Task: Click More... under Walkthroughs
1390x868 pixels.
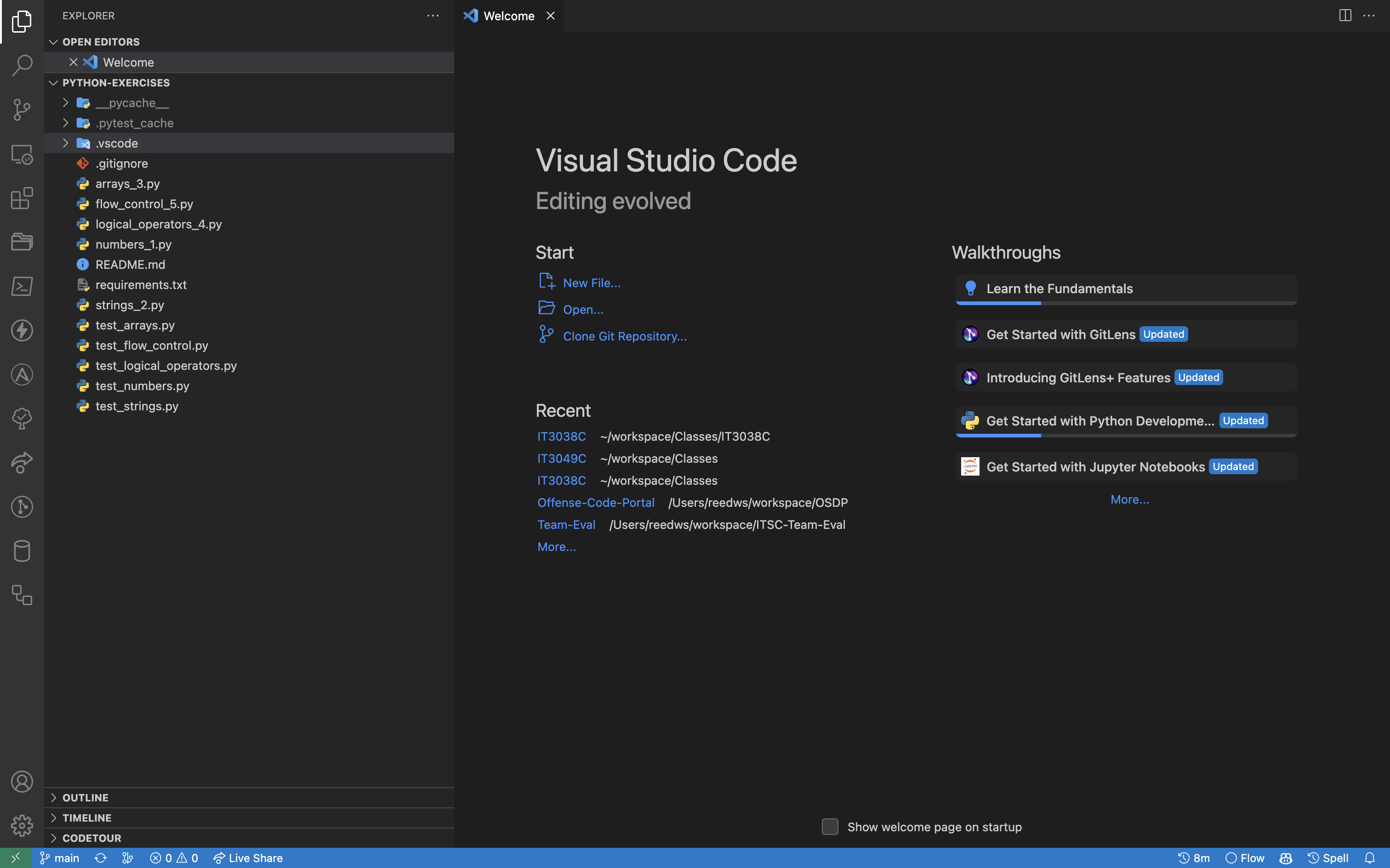Action: (1129, 499)
